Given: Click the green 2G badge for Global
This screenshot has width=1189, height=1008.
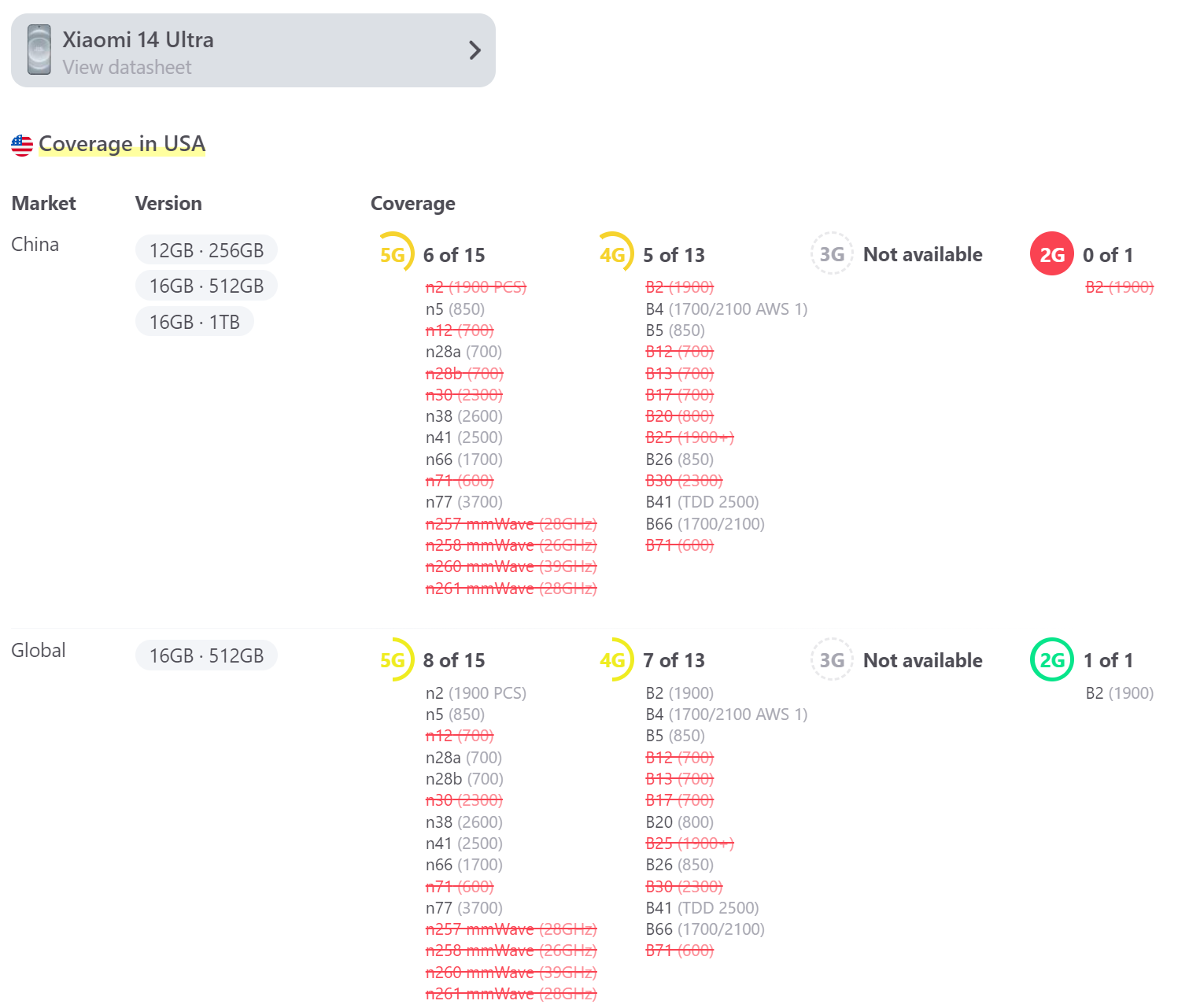Looking at the screenshot, I should coord(1051,660).
